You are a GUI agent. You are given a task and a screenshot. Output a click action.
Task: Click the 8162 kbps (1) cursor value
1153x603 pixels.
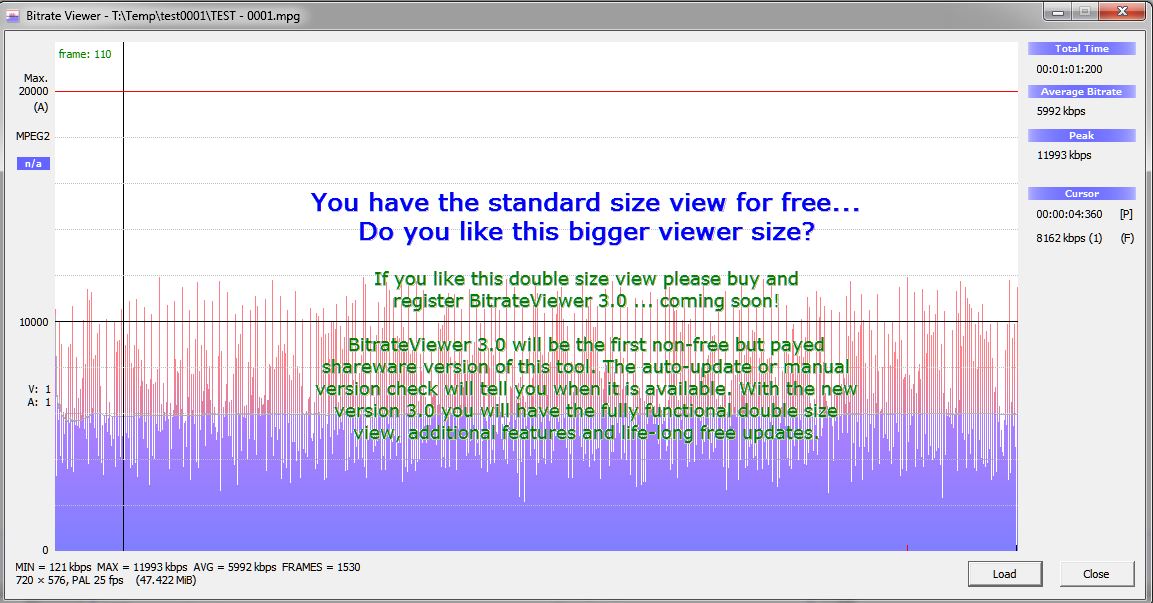pos(1069,238)
